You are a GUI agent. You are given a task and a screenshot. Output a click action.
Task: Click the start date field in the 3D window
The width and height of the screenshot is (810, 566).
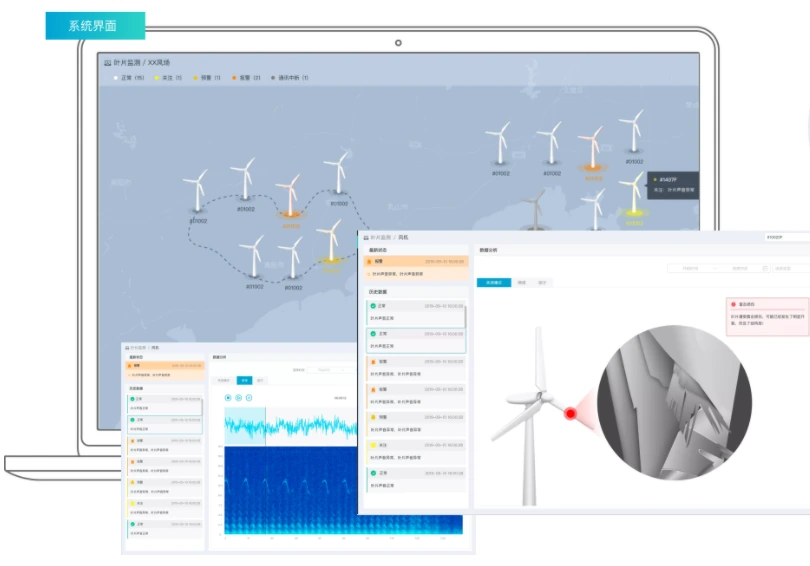[690, 269]
